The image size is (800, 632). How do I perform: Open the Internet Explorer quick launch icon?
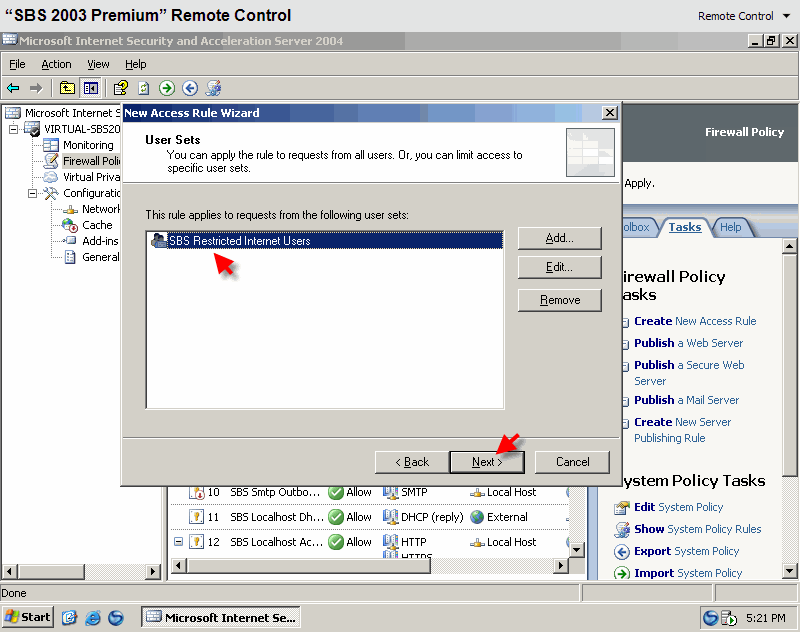[x=93, y=618]
